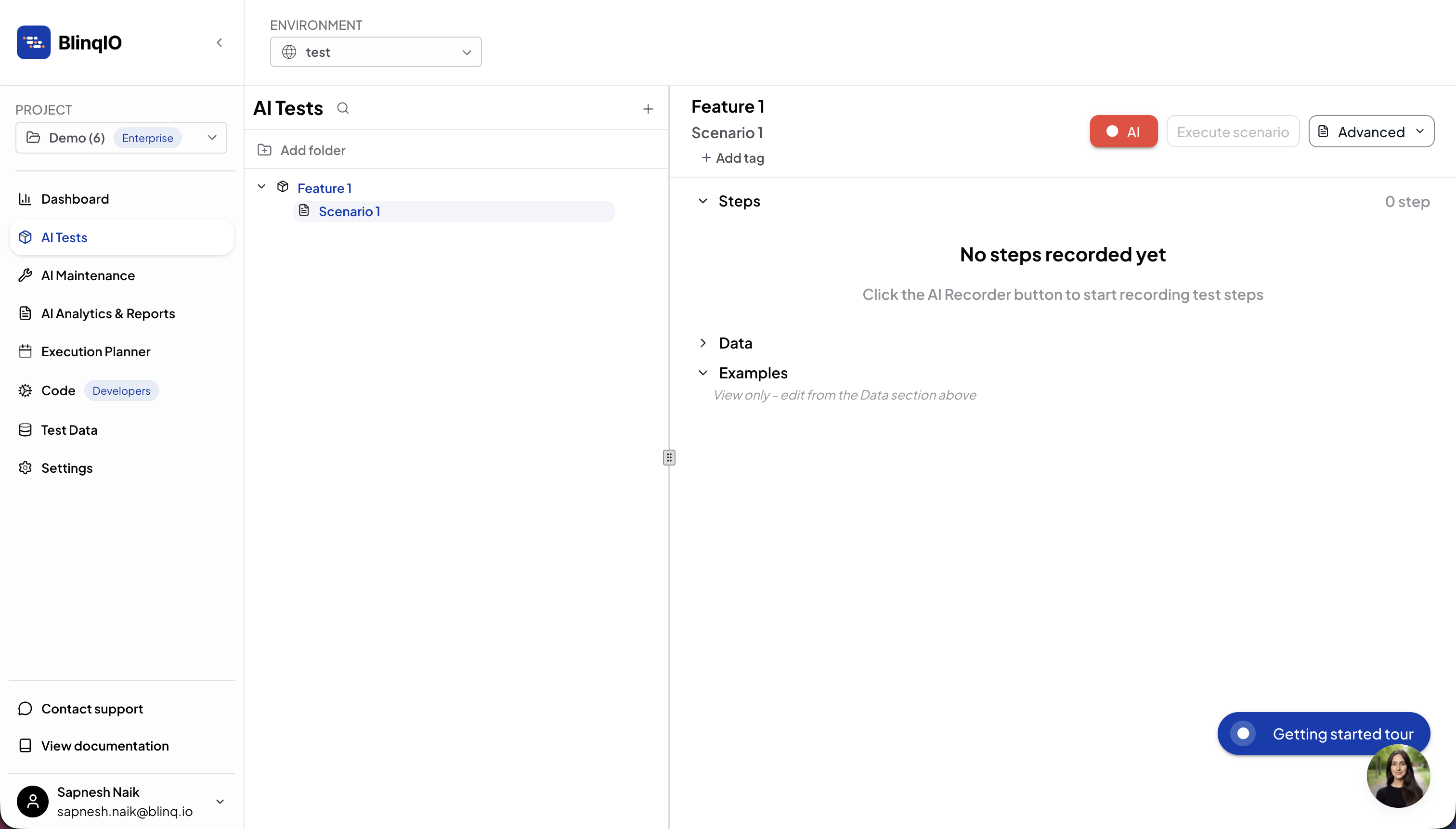Screen dimensions: 1456x829
Task: Click the BlinqIO logo icon
Action: coord(34,43)
